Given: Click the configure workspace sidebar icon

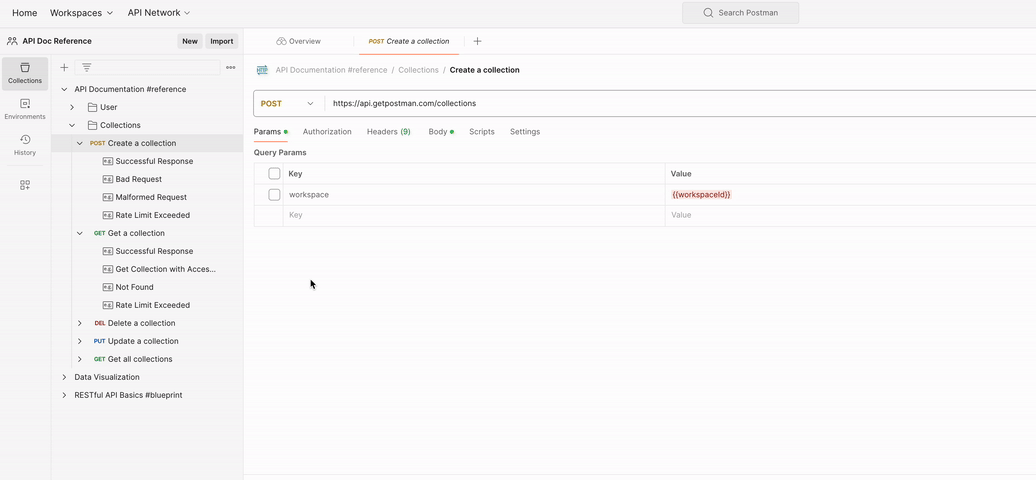Looking at the screenshot, I should click(x=25, y=185).
